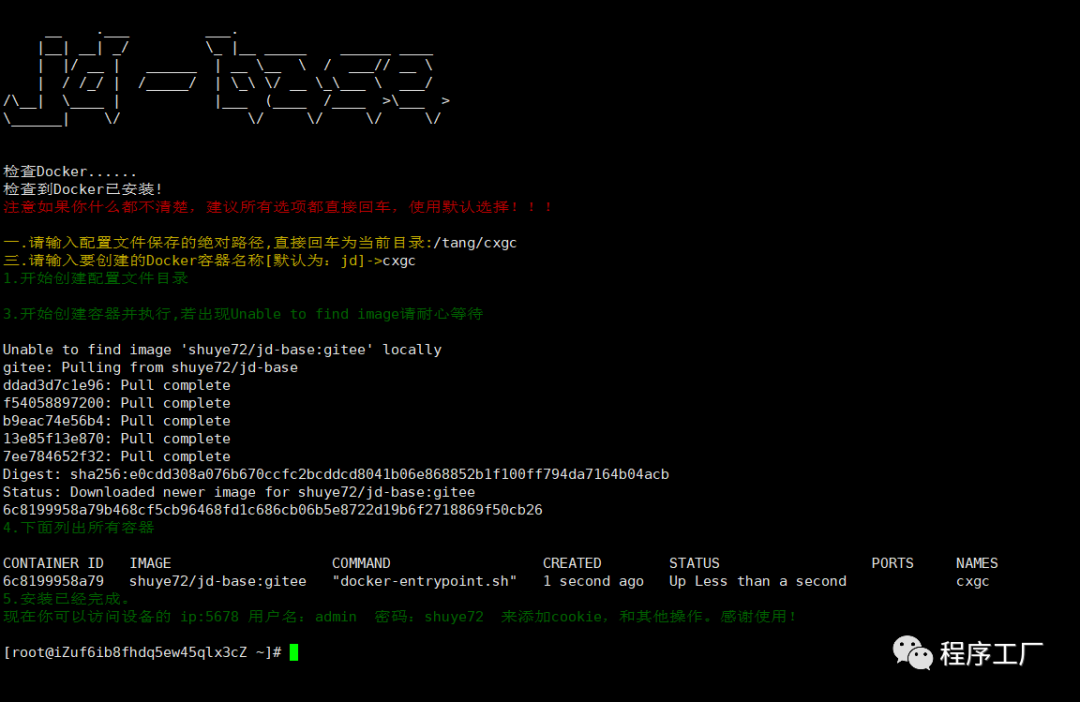1080x702 pixels.
Task: Click the line '检查Docker......'
Action: [70, 172]
